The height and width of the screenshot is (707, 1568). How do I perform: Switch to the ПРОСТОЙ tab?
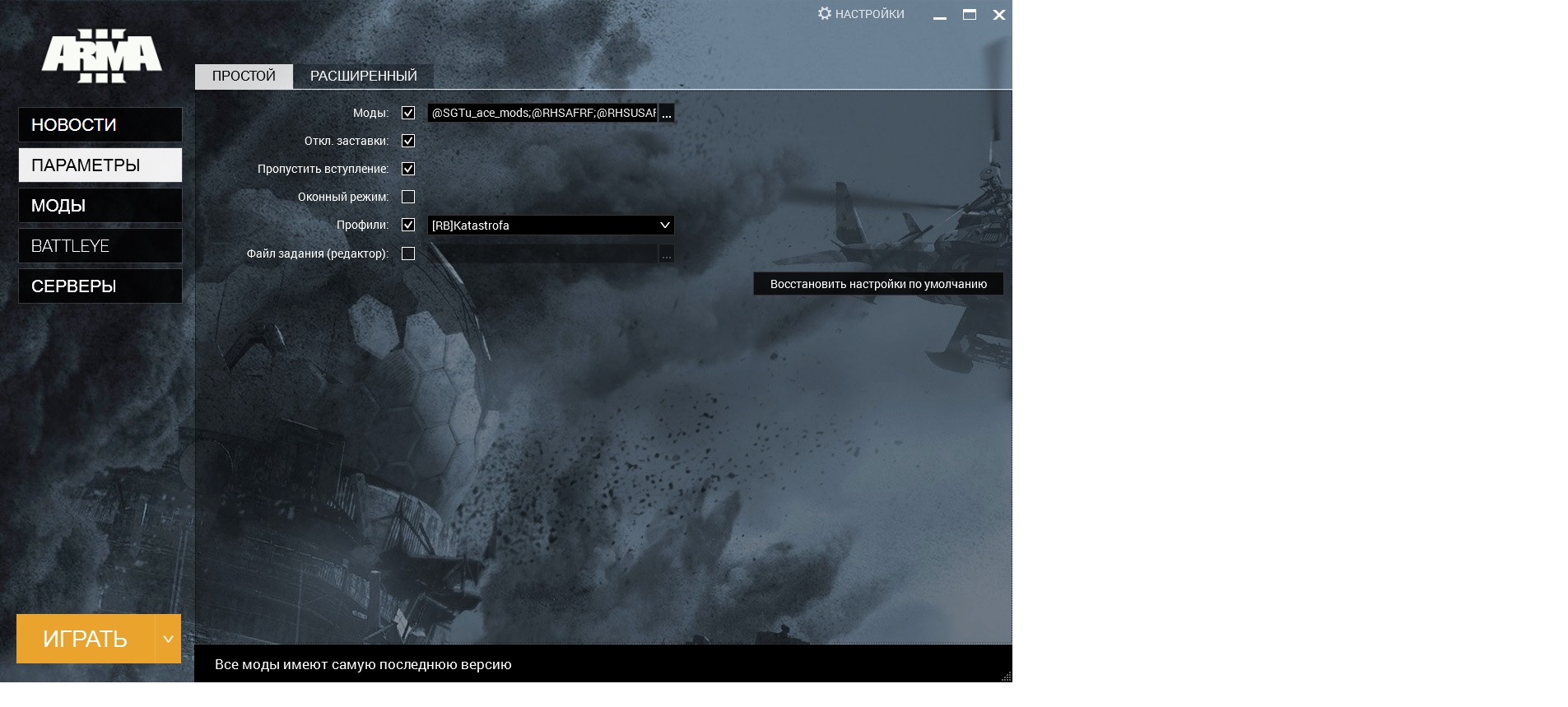point(244,77)
